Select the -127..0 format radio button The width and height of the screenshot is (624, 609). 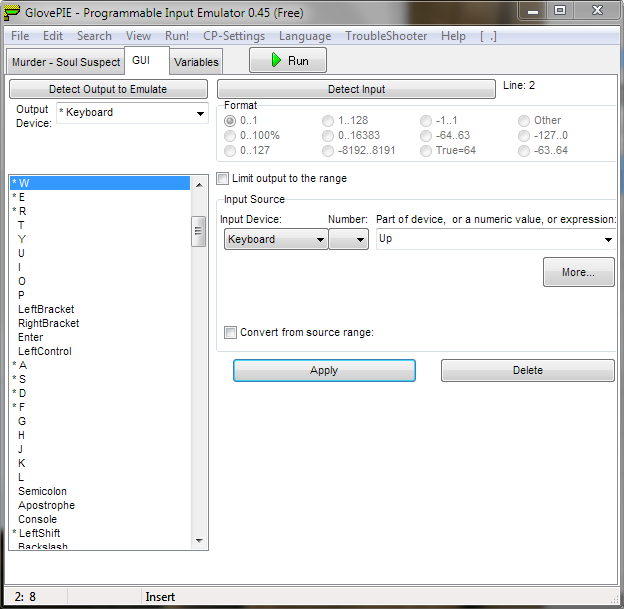pos(524,136)
